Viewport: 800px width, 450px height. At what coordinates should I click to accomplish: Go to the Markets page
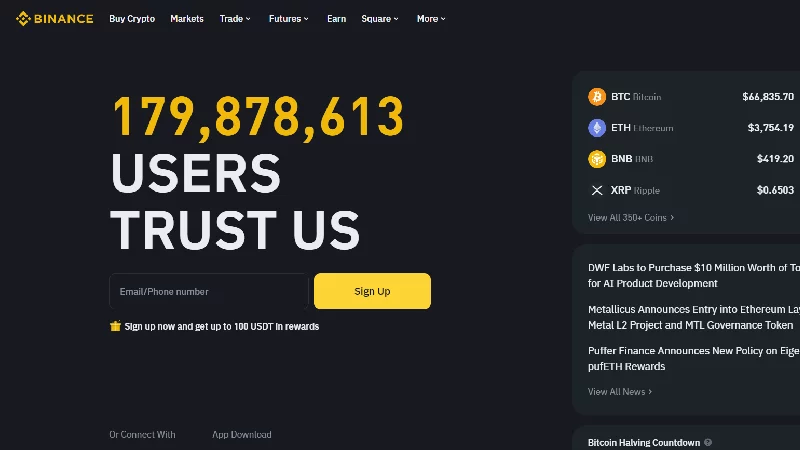[187, 19]
